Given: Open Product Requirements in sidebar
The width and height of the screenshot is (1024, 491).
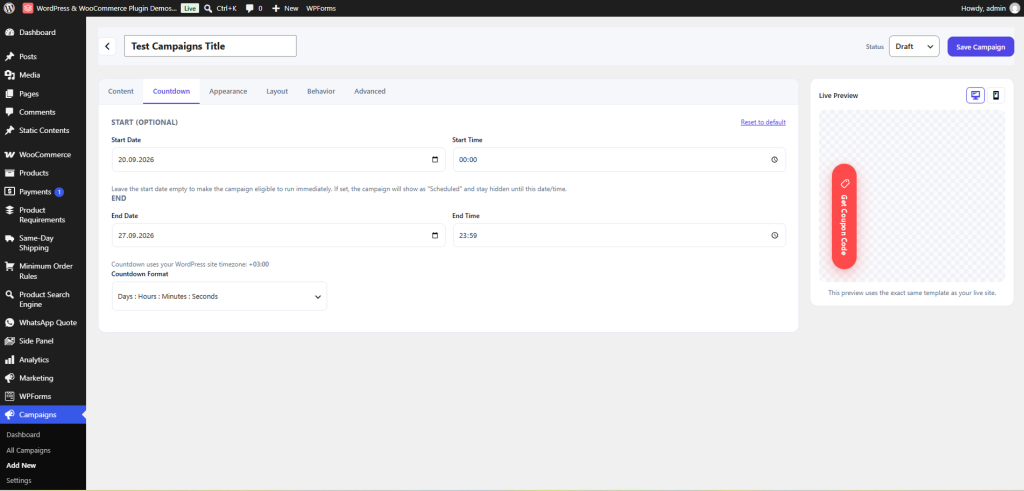Looking at the screenshot, I should pyautogui.click(x=43, y=215).
